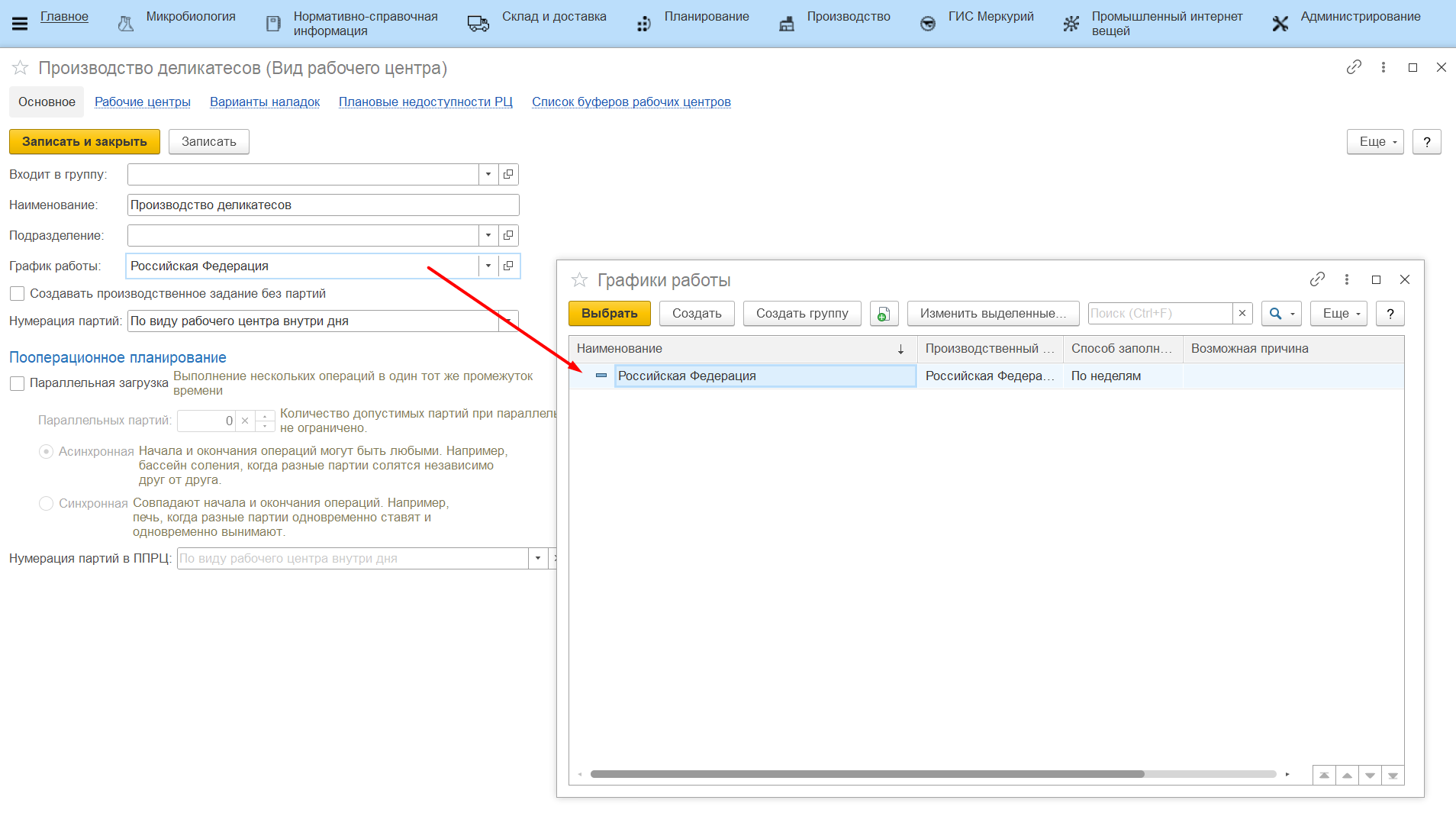Viewport: 1456px width, 813px height.
Task: Clear the search field with X icon
Action: (x=1242, y=313)
